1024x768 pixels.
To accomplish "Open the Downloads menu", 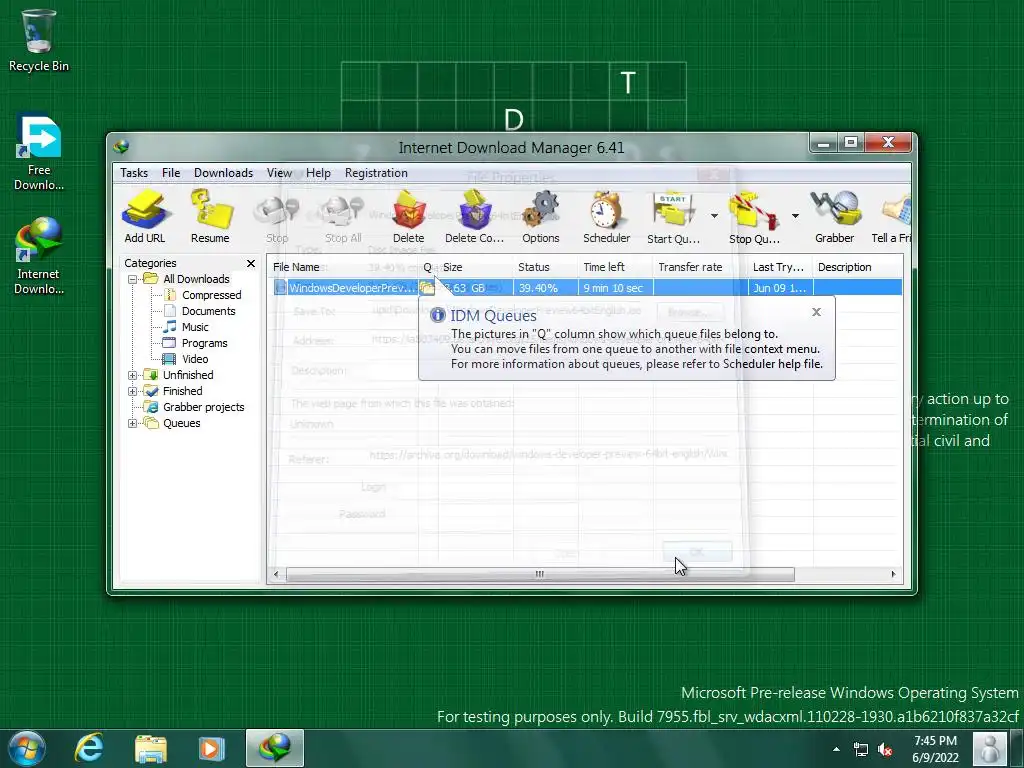I will 223,172.
